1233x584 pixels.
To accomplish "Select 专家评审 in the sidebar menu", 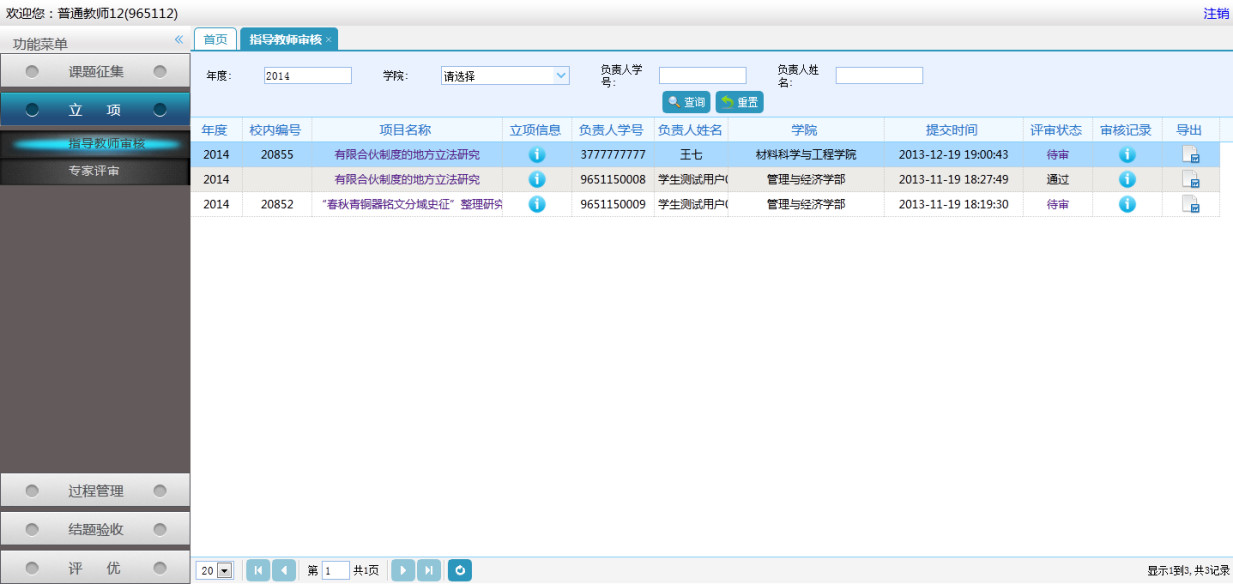I will tap(95, 172).
